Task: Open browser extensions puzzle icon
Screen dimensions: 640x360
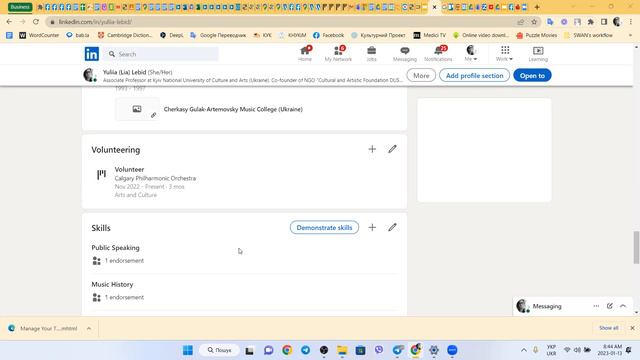Action: coord(591,22)
